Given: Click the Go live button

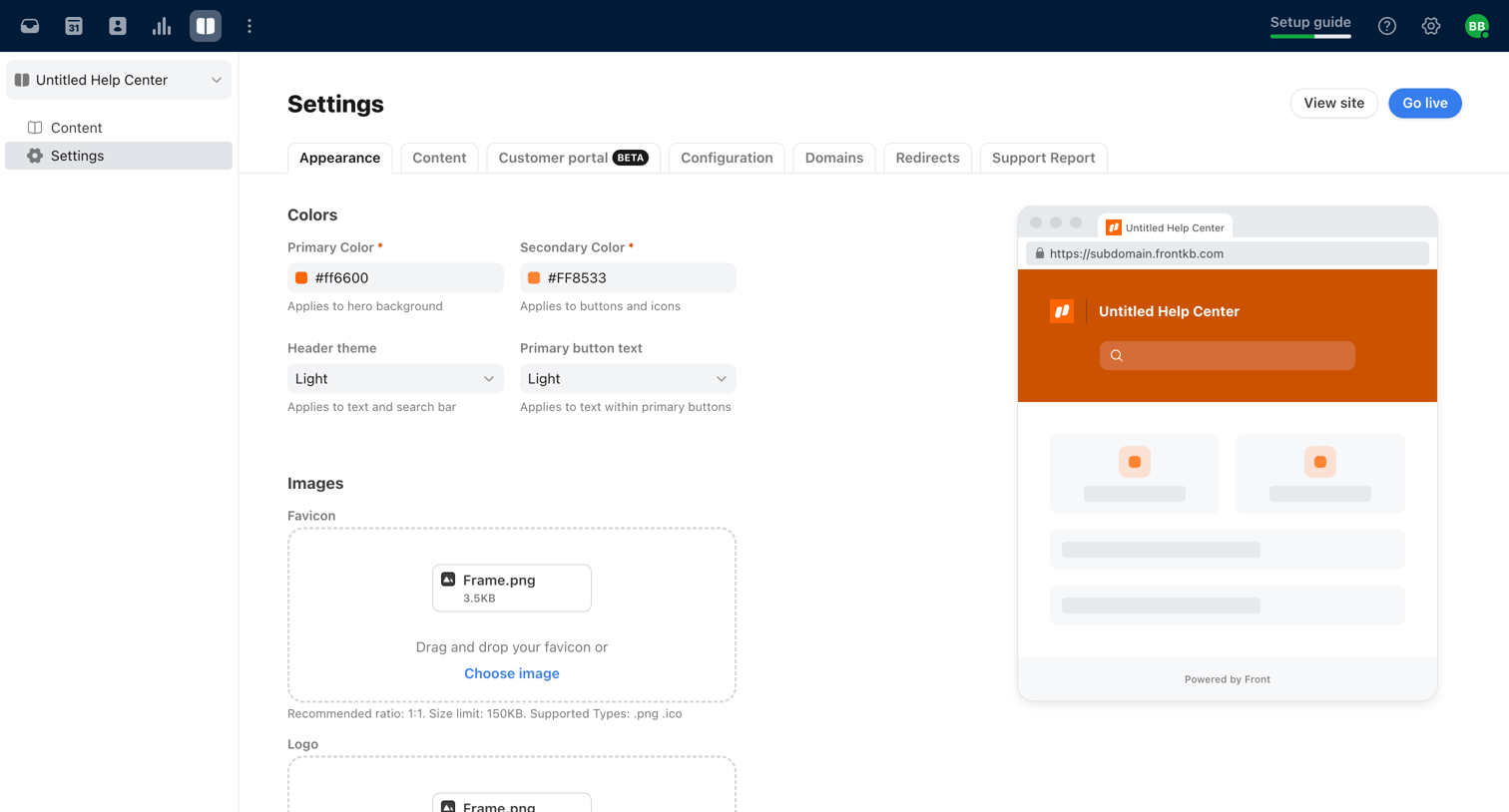Looking at the screenshot, I should 1425,103.
